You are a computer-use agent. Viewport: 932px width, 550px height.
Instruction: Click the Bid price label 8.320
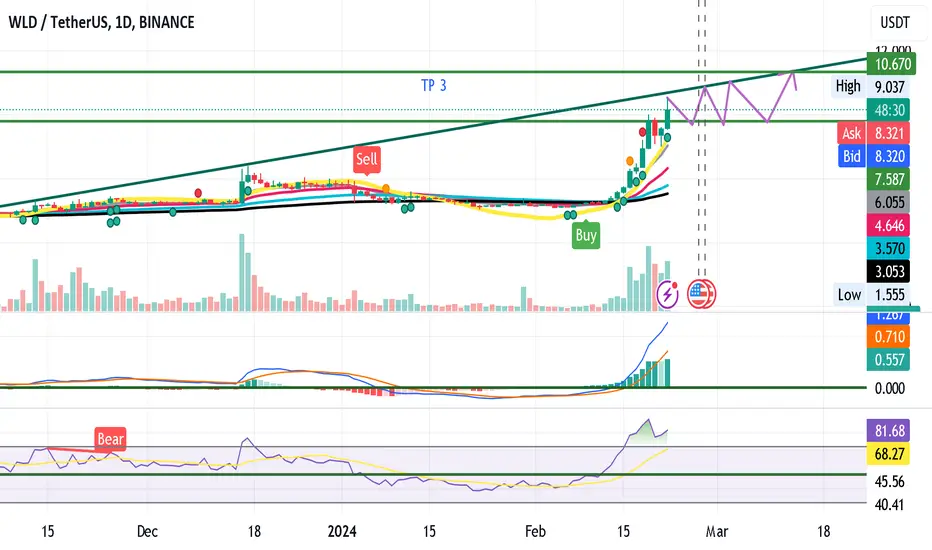[873, 156]
